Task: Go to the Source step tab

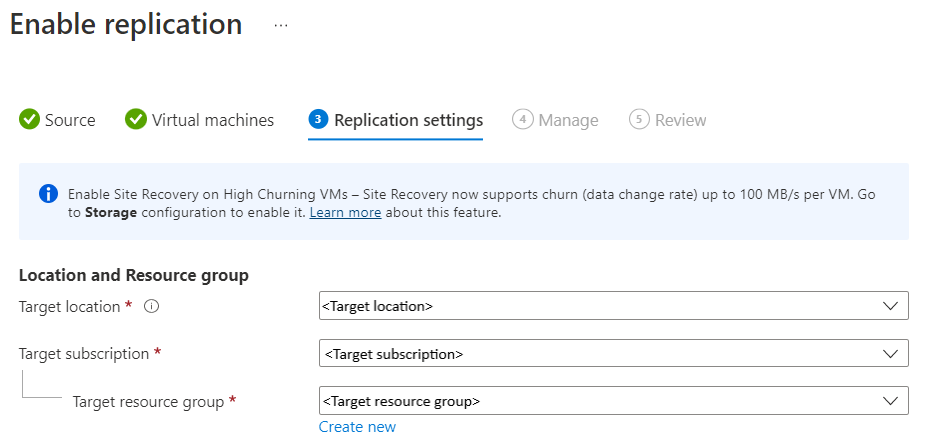Action: (70, 120)
